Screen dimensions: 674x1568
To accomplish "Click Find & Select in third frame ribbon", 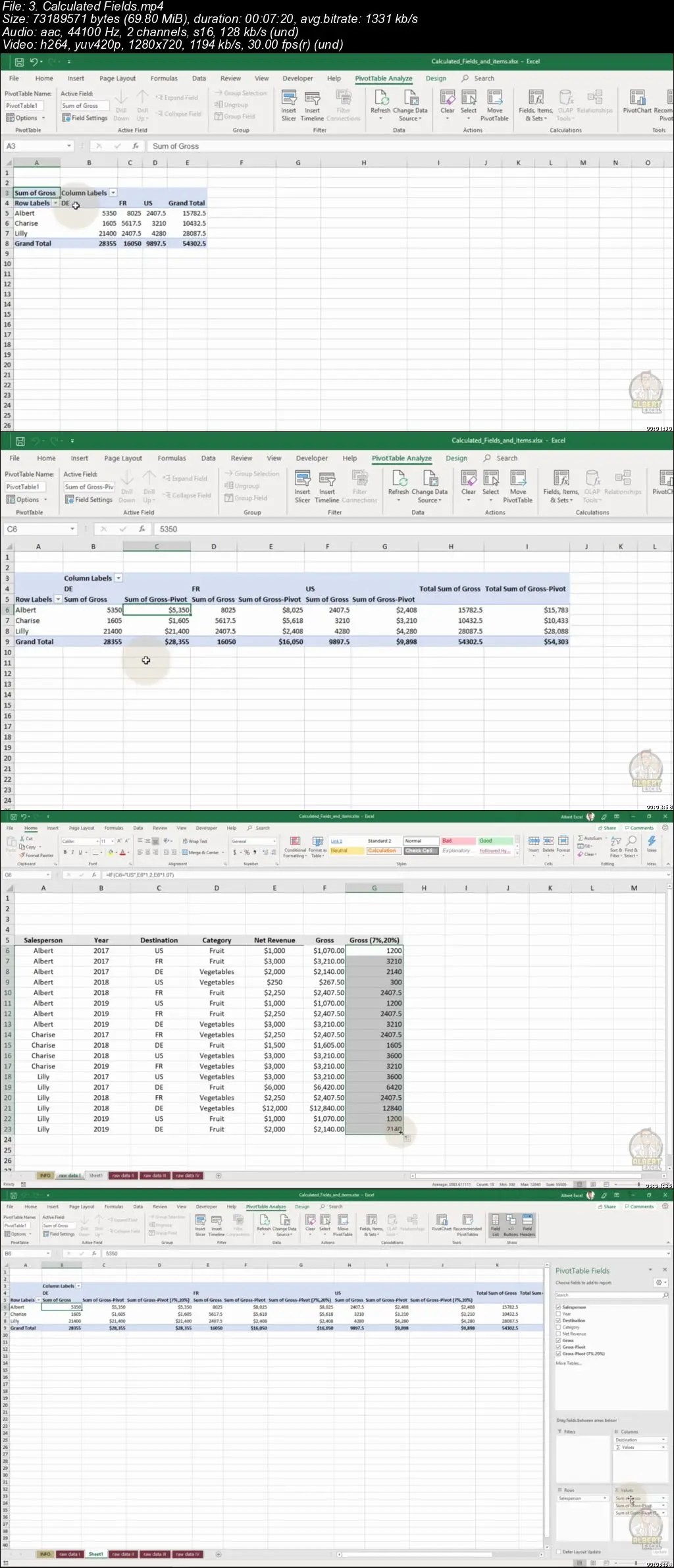I will click(x=631, y=847).
